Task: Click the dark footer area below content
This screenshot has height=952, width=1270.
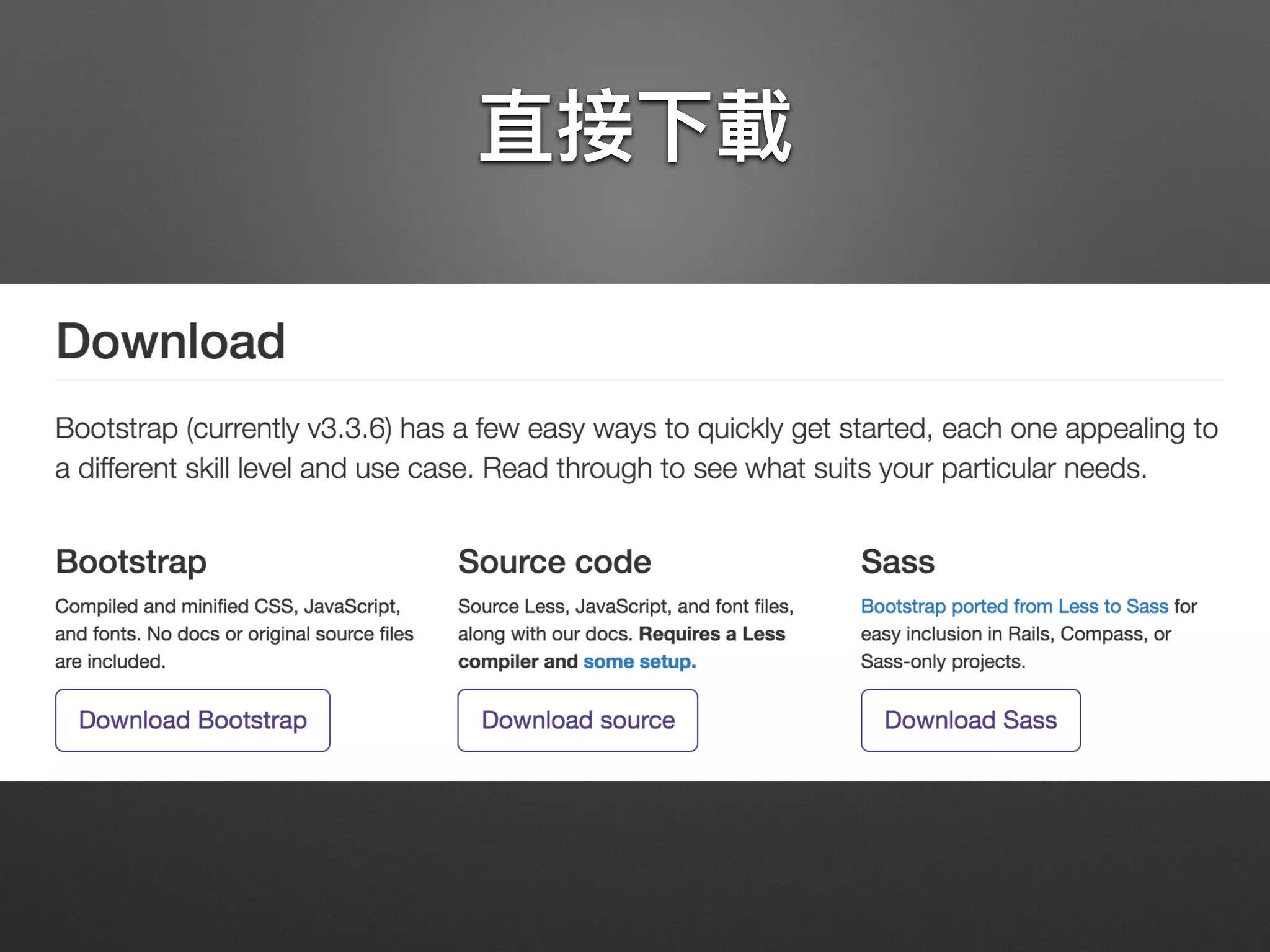Action: click(x=635, y=868)
